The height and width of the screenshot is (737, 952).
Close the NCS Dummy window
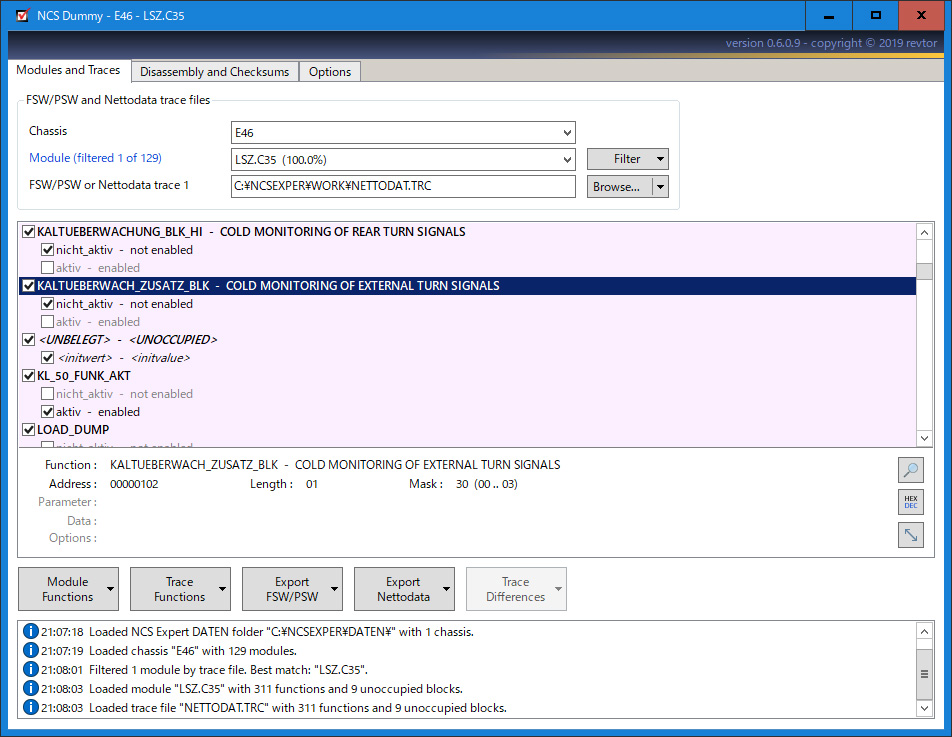tap(921, 15)
